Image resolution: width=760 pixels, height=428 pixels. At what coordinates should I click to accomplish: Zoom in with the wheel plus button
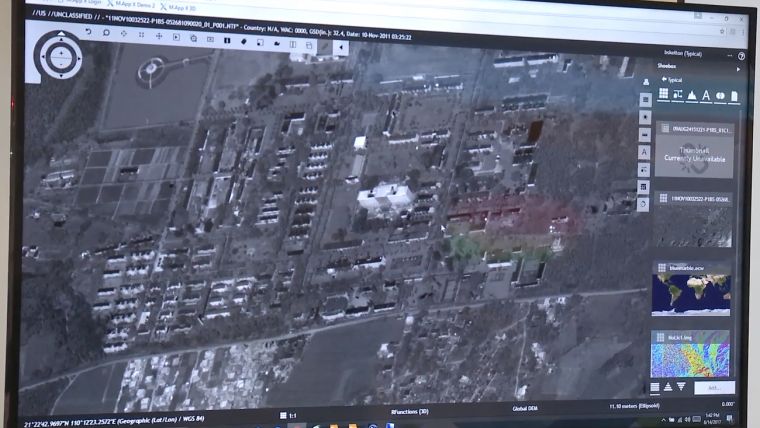click(x=61, y=51)
